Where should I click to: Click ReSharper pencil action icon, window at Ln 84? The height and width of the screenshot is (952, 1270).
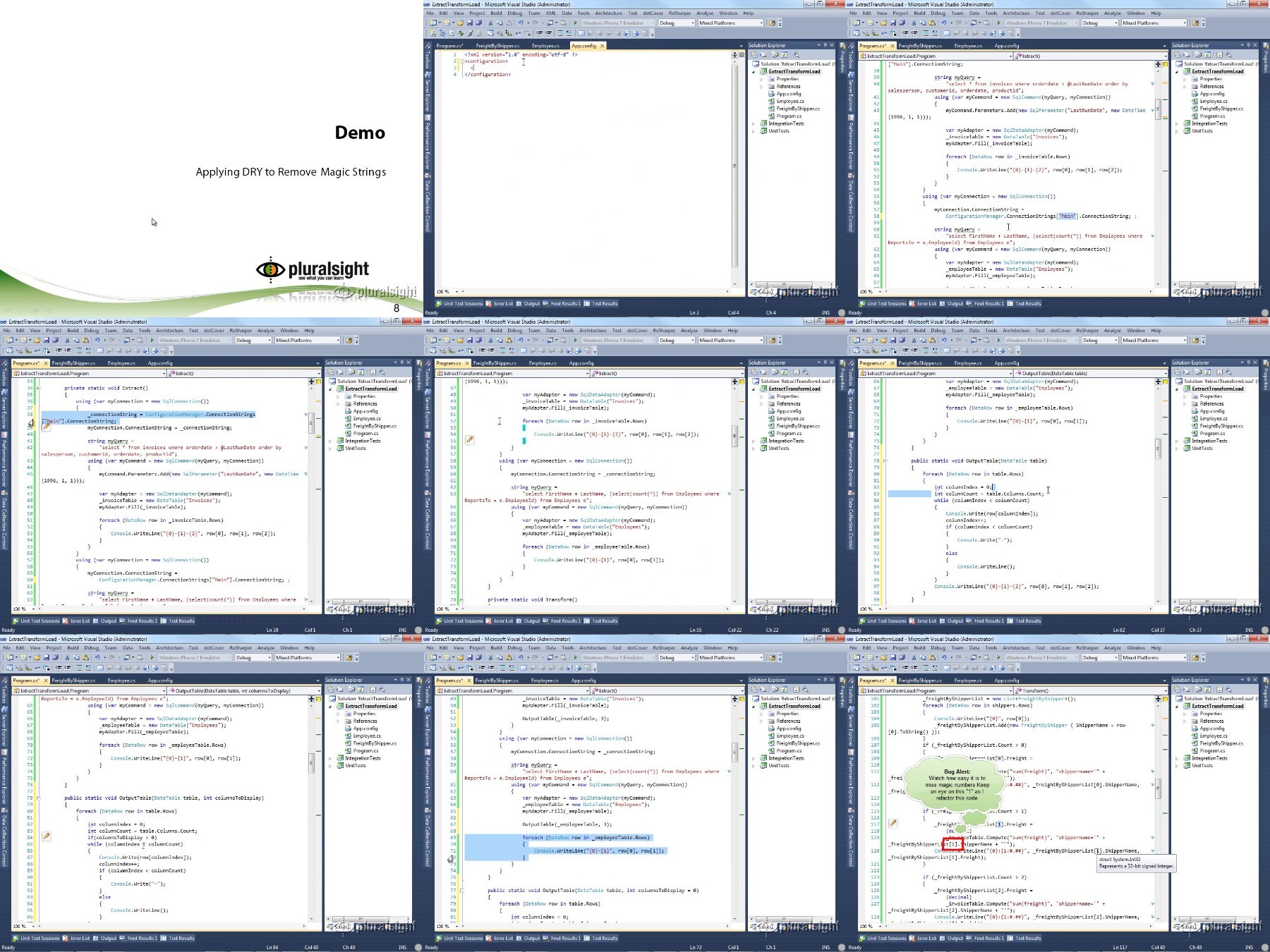pyautogui.click(x=46, y=836)
